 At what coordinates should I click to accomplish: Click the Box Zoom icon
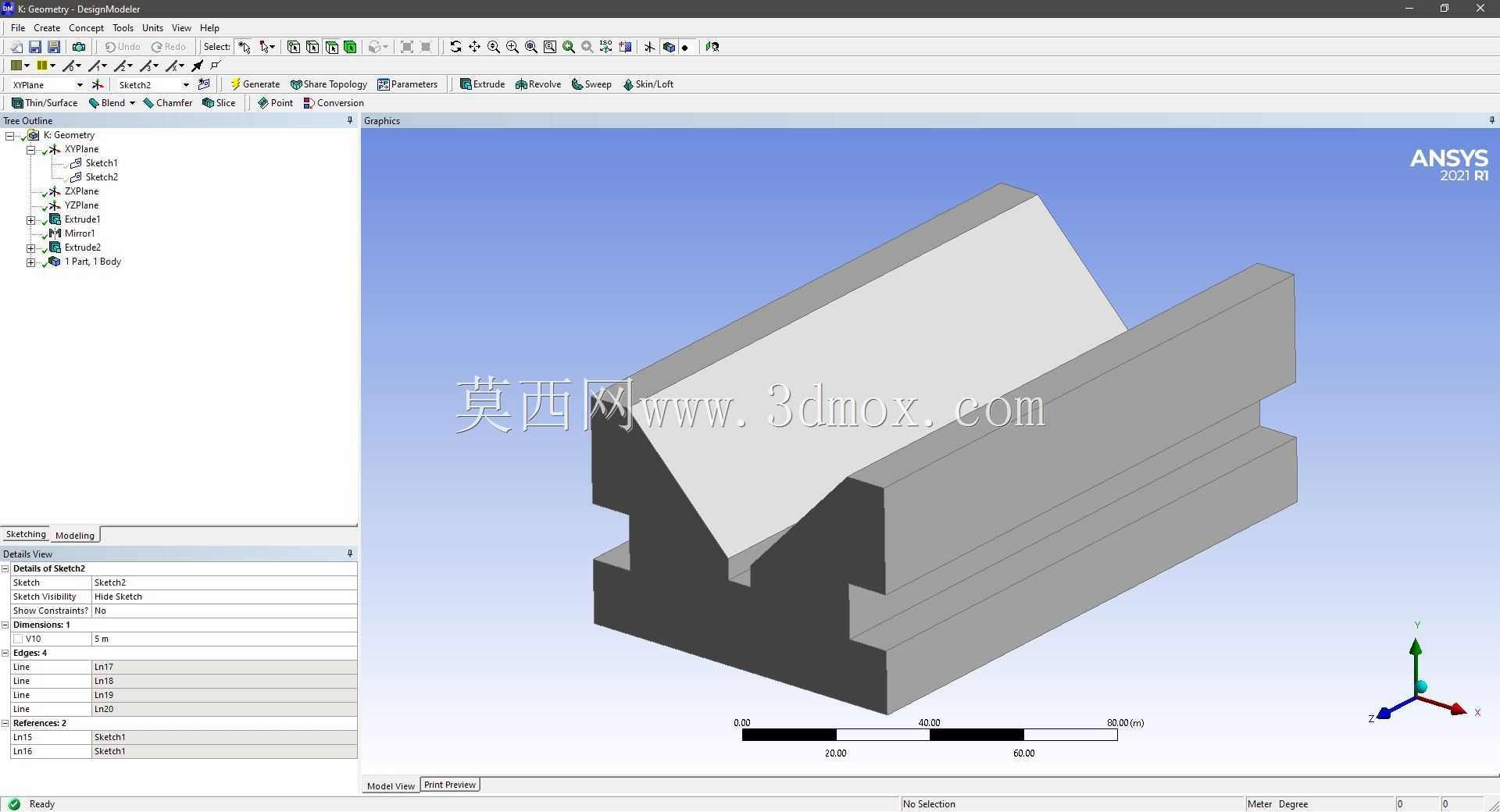click(x=512, y=47)
